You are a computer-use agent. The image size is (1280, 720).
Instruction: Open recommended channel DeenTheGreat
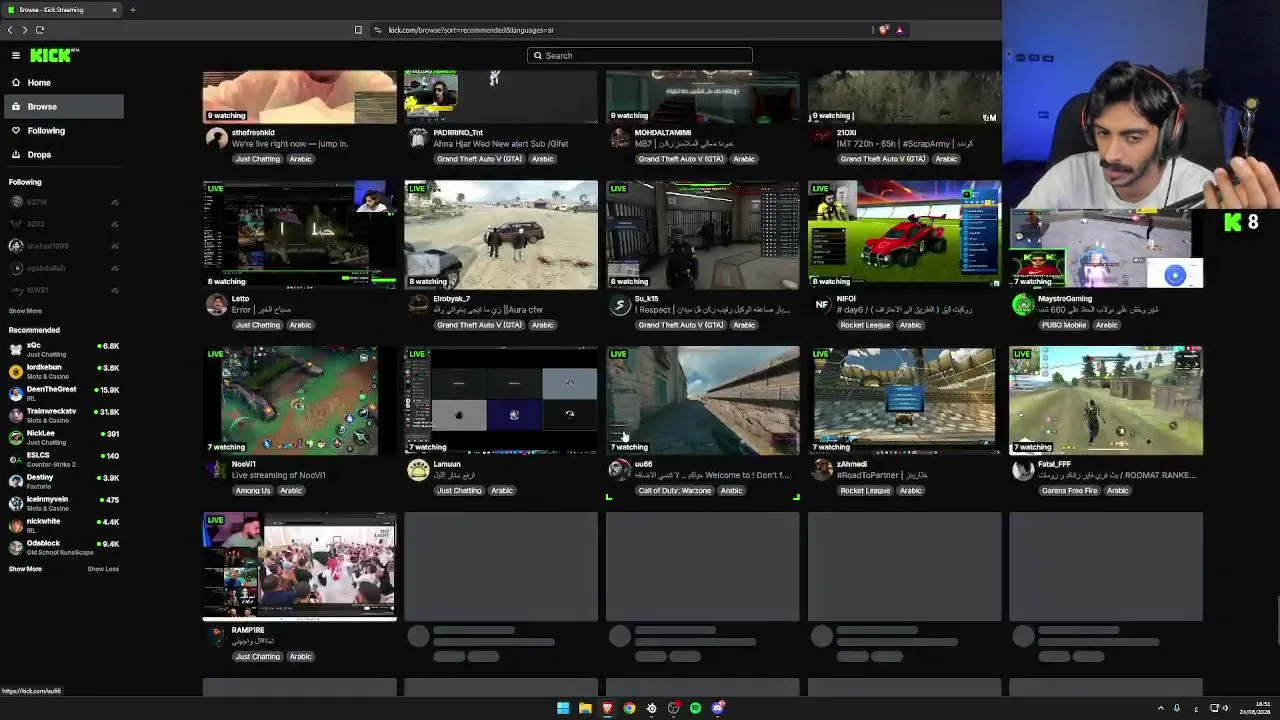(62, 393)
